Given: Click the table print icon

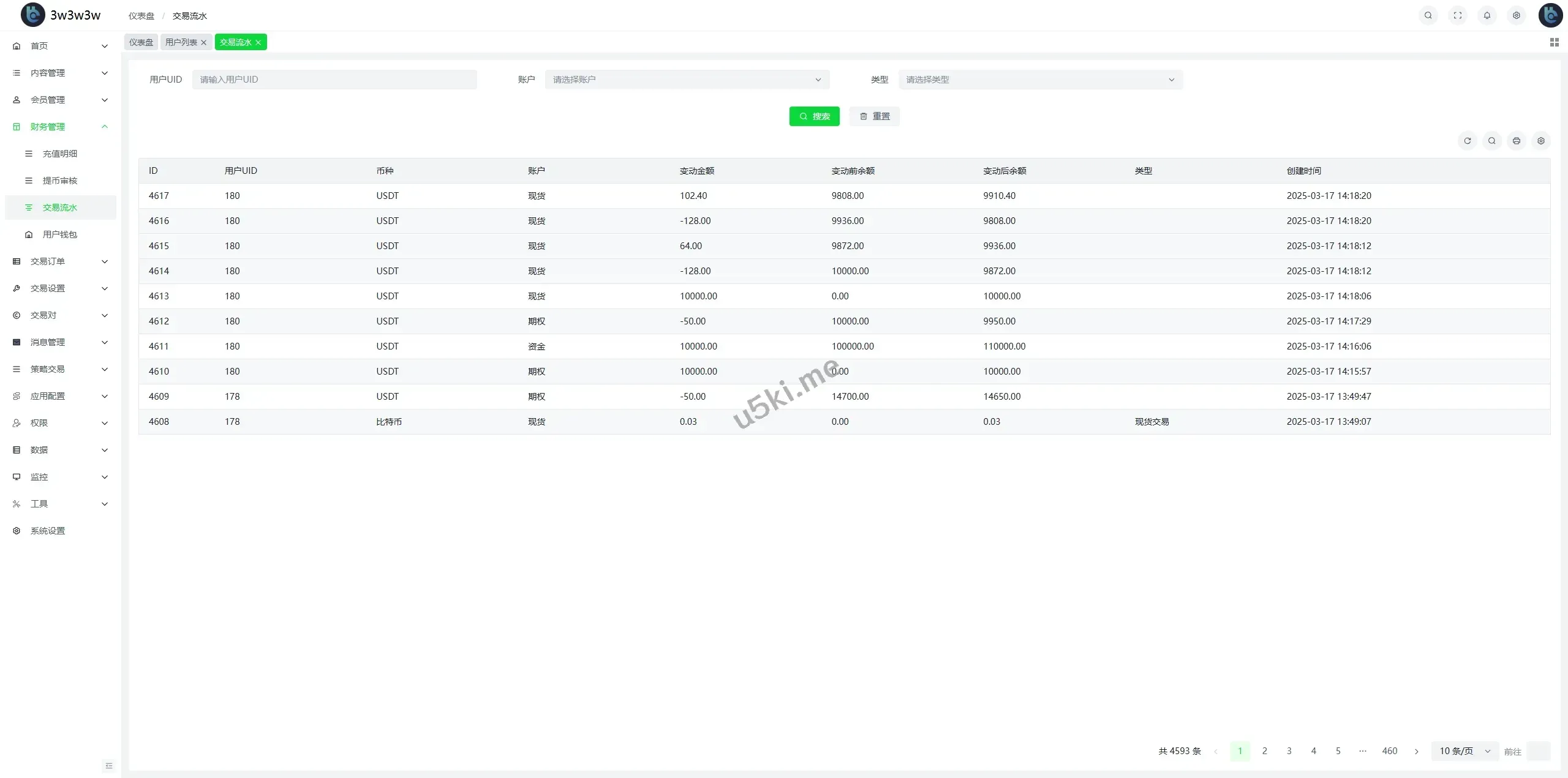Looking at the screenshot, I should [1516, 141].
